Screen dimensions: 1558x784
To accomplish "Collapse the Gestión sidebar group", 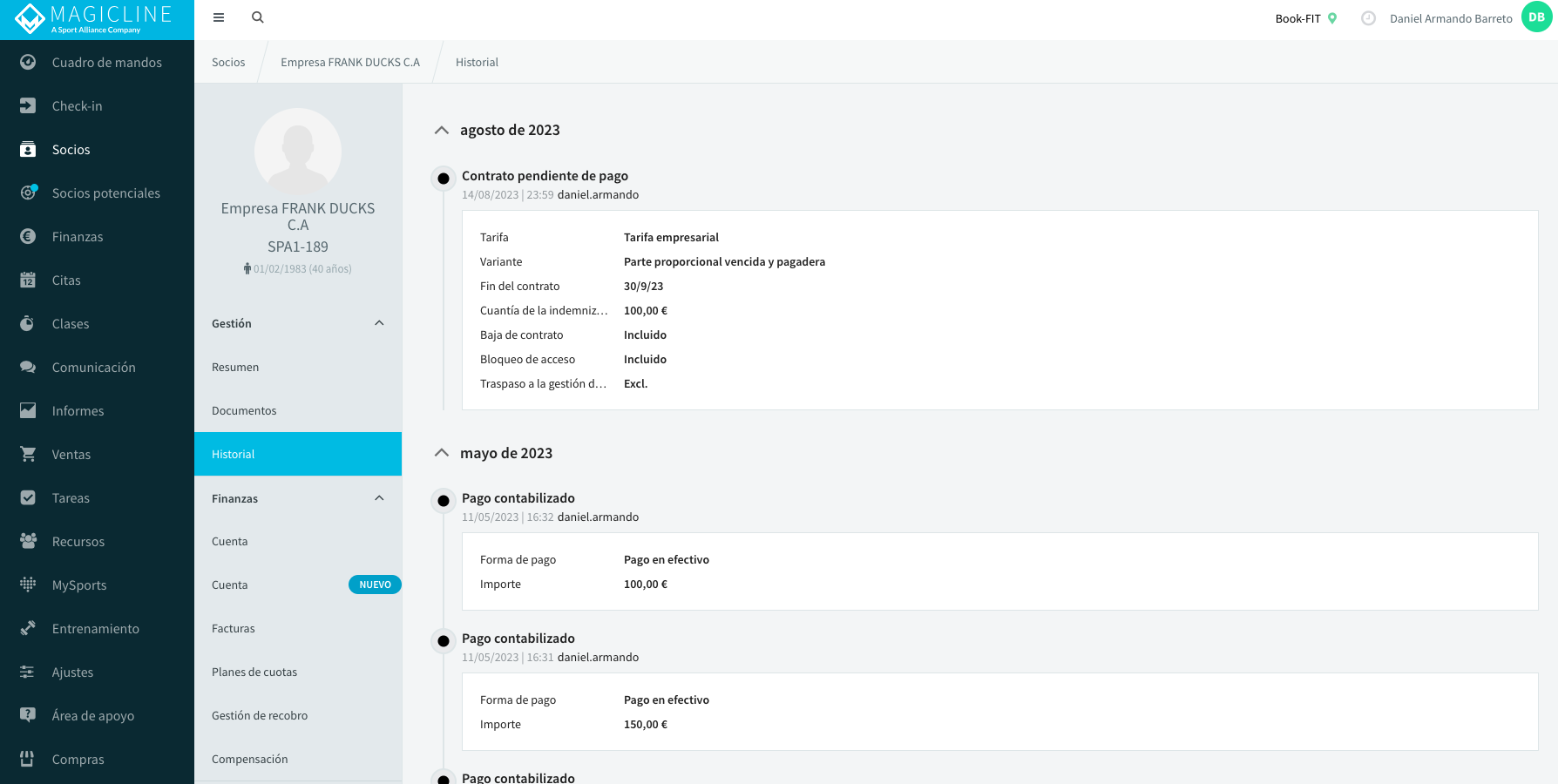I will (379, 323).
